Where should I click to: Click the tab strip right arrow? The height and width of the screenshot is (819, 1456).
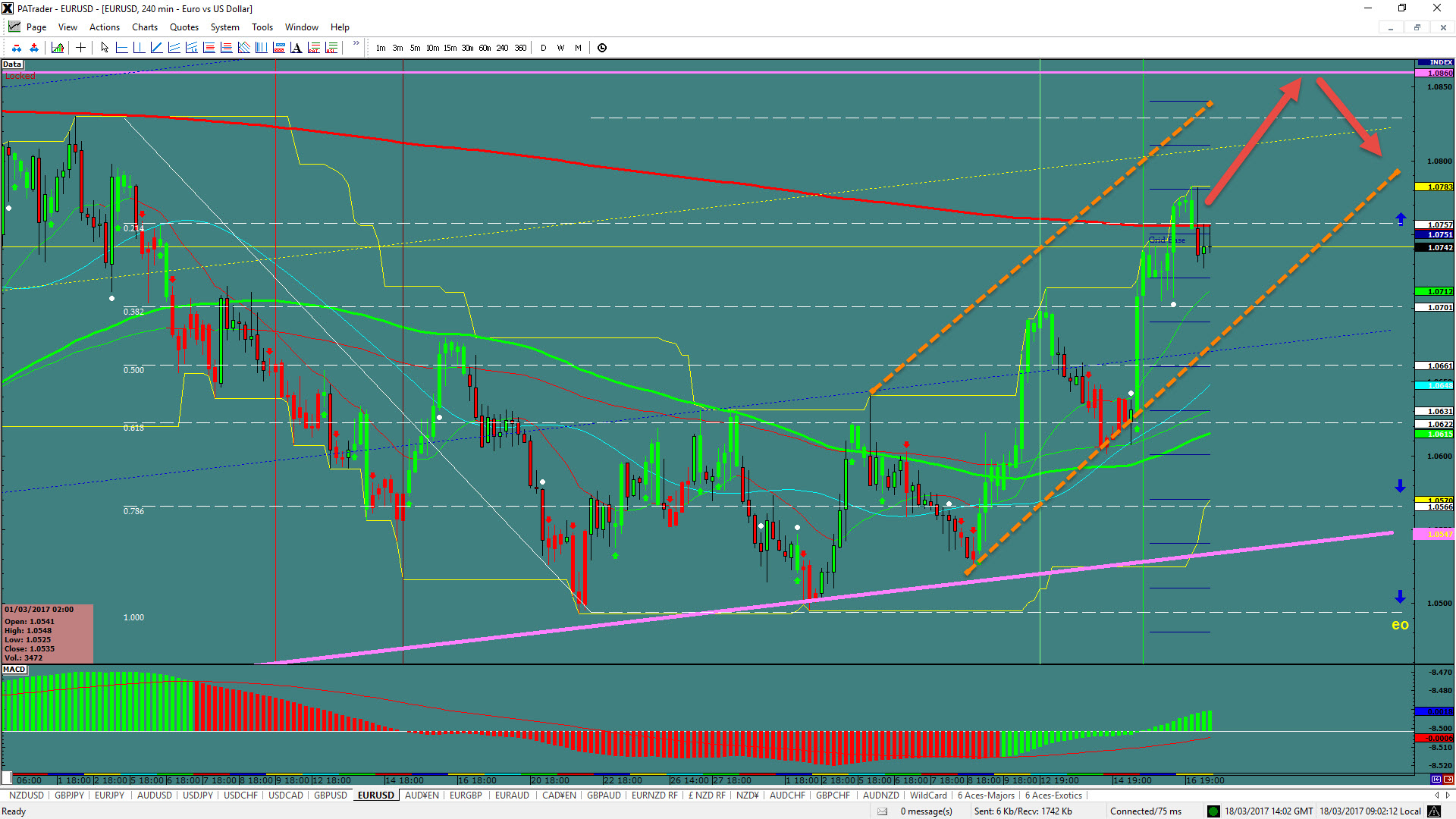(x=1448, y=795)
